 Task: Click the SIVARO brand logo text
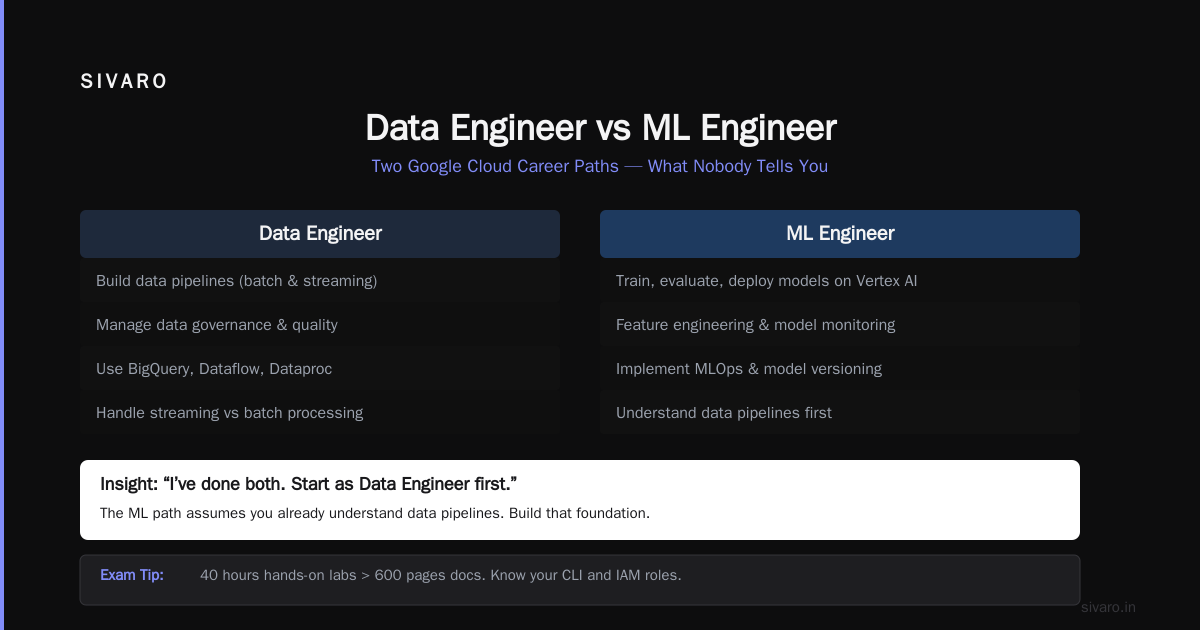tap(124, 82)
